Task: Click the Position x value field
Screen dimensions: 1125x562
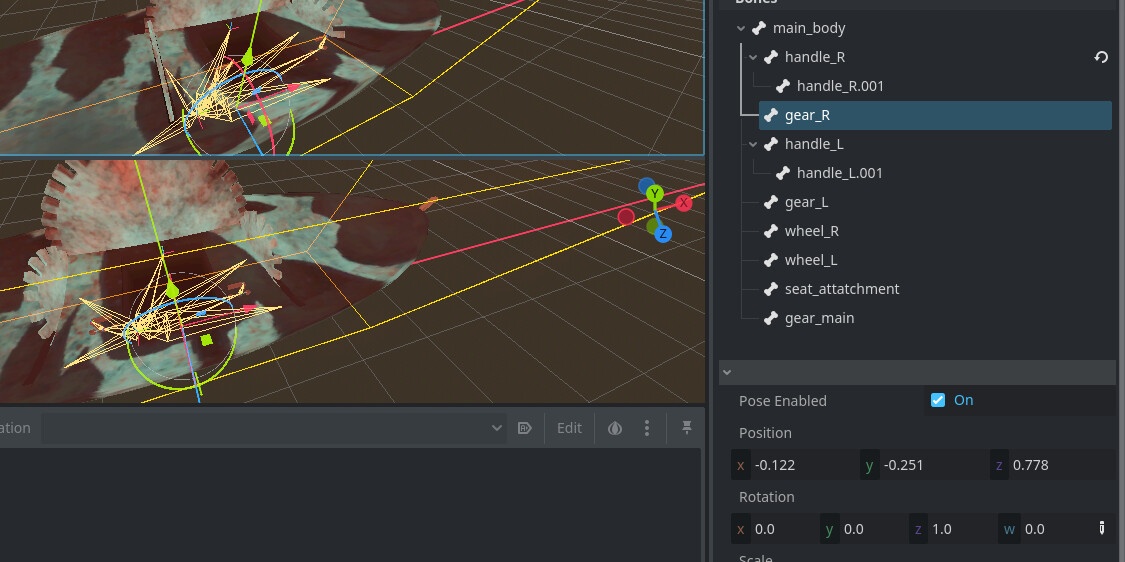Action: point(800,465)
